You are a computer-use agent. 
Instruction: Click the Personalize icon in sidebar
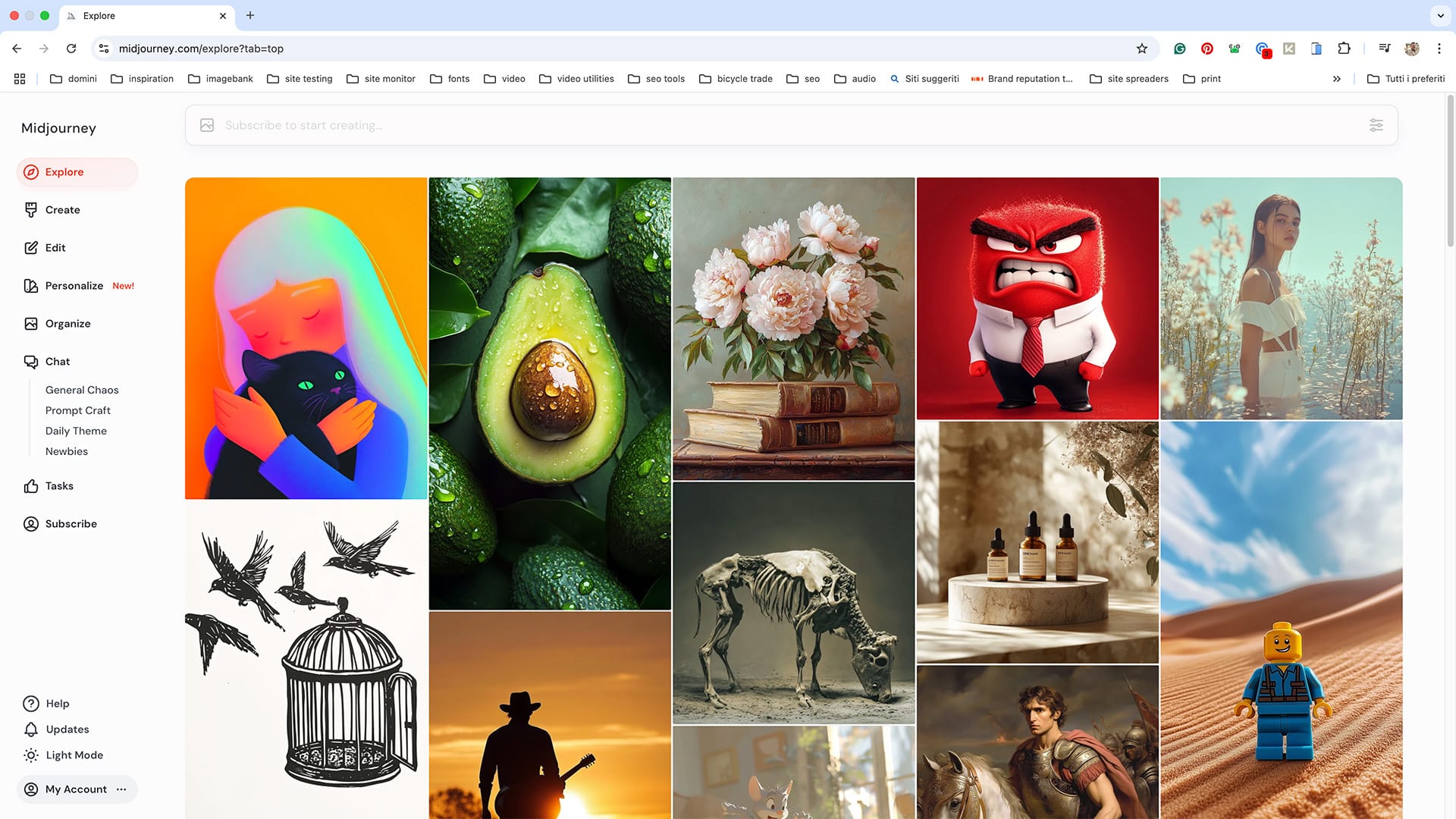pos(31,286)
